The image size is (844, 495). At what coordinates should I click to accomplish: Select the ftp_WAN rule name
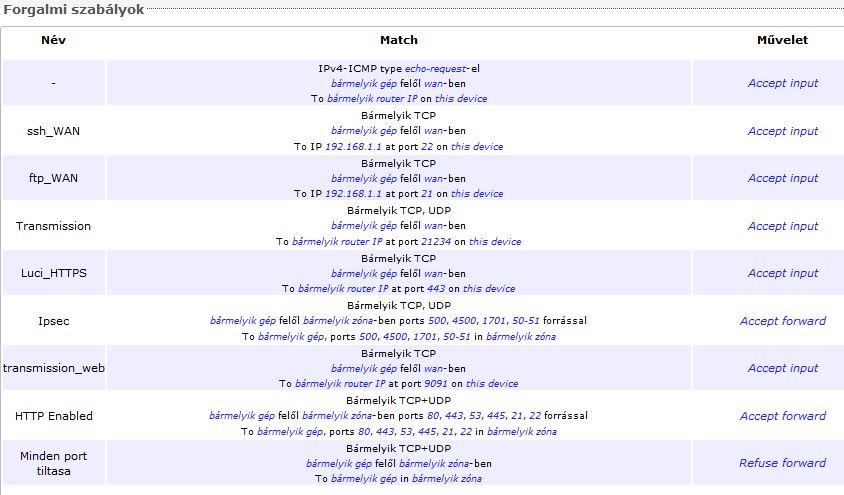53,178
